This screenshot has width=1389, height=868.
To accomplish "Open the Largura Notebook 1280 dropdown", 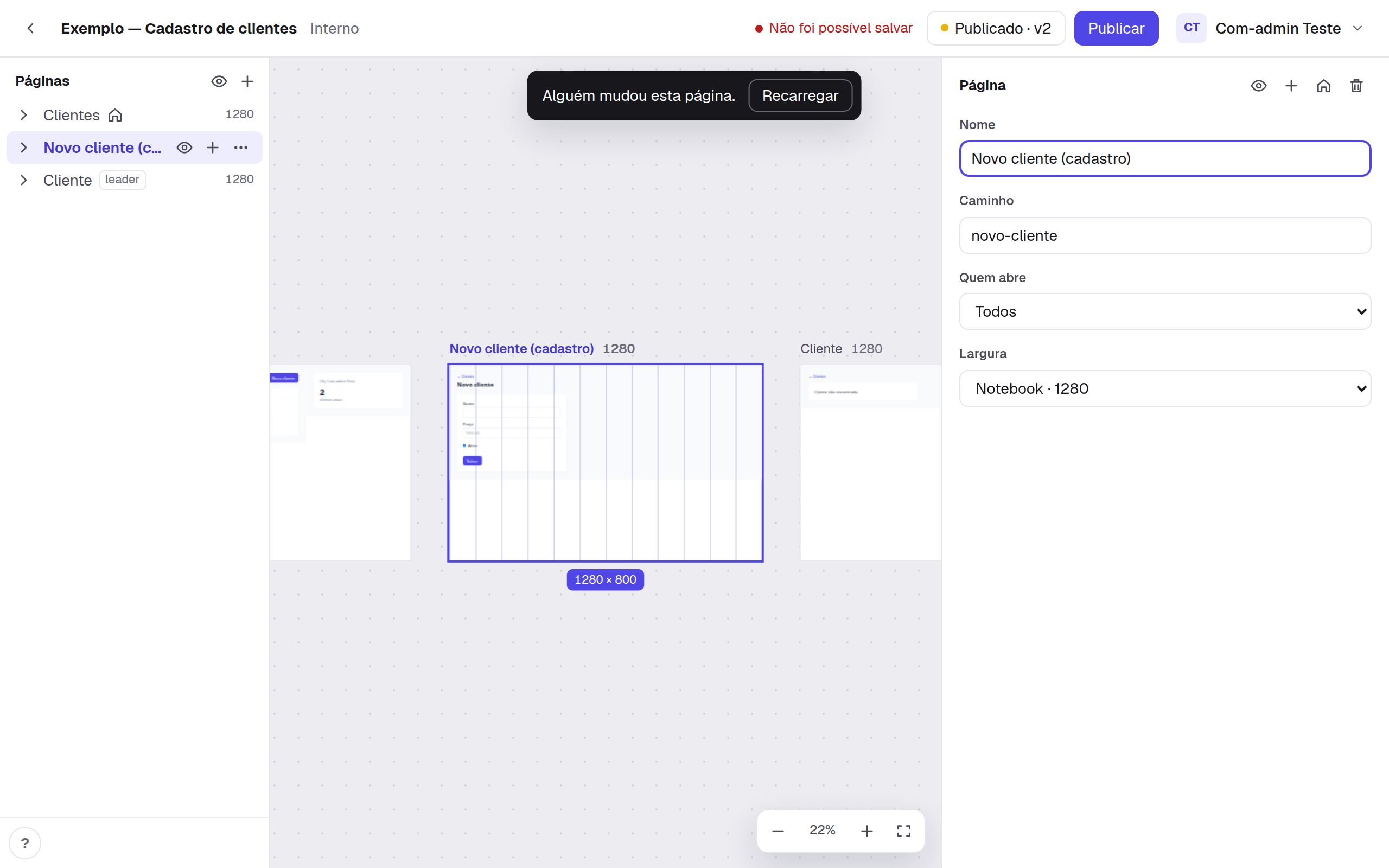I will click(1165, 388).
